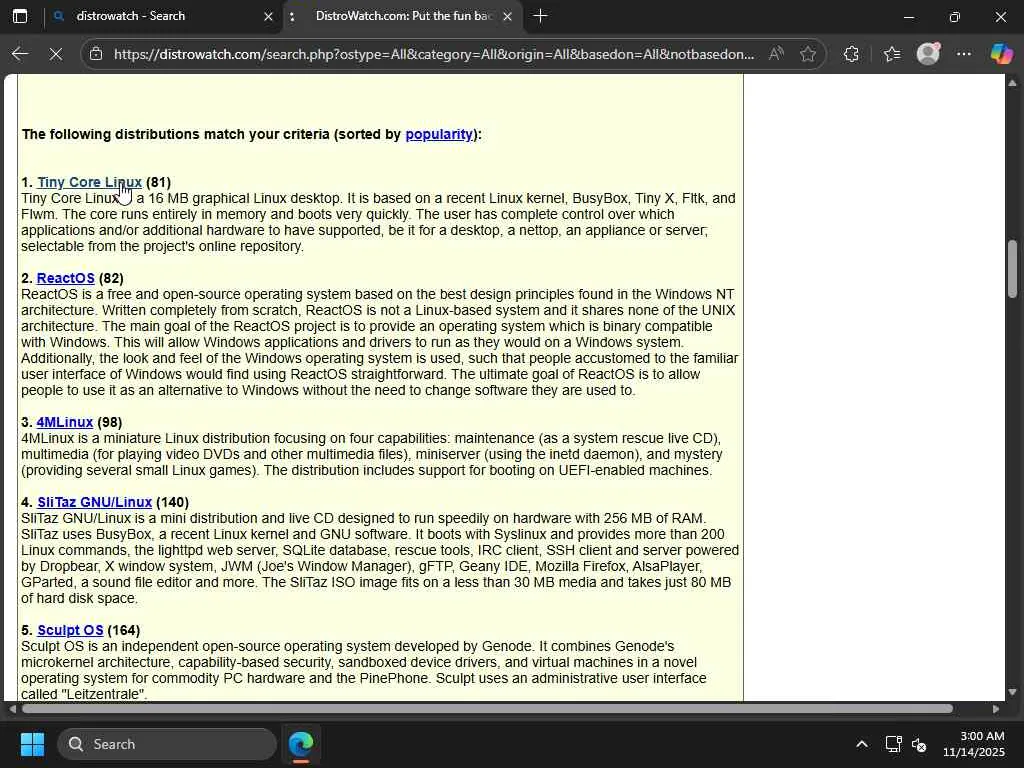Add this page to favorites star
This screenshot has width=1024, height=768.
(x=808, y=54)
